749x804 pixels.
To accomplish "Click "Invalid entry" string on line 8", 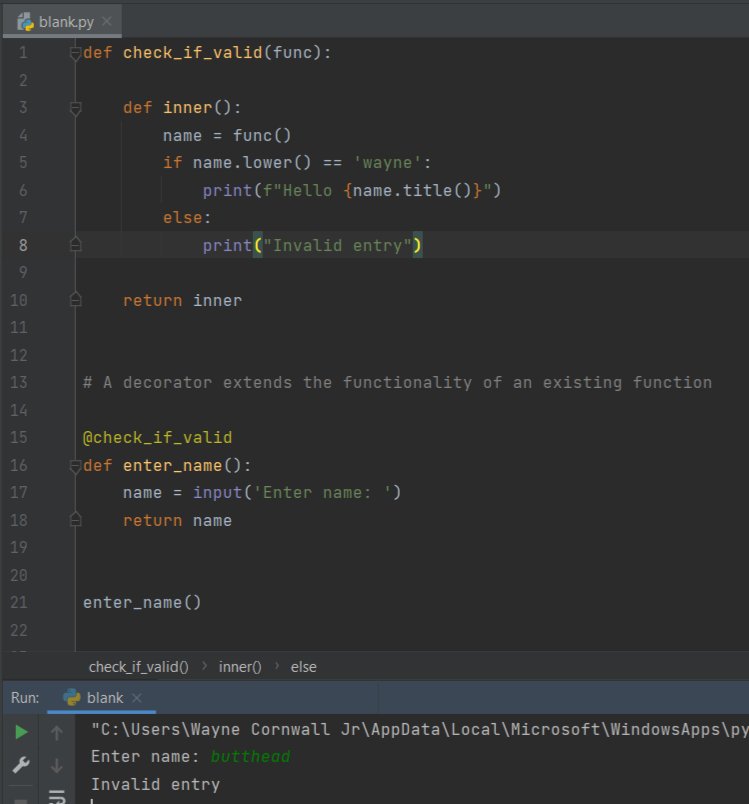I will point(338,246).
